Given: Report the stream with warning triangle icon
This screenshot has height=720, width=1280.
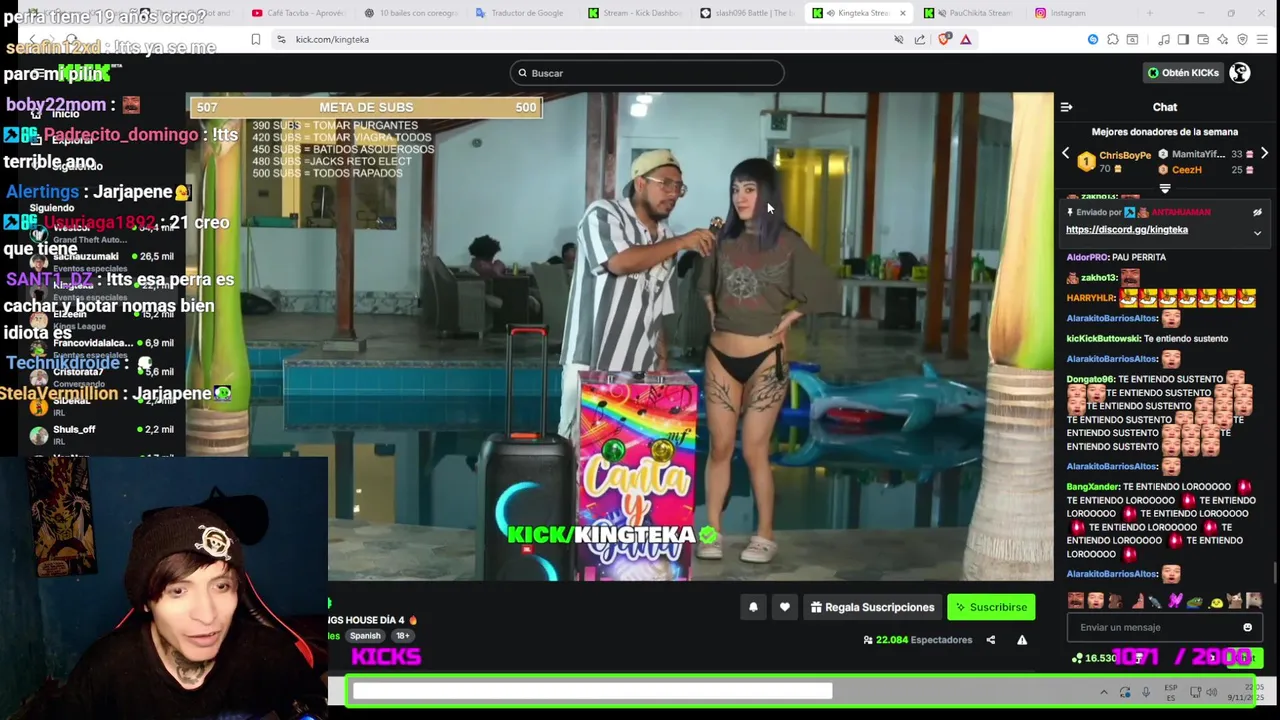Looking at the screenshot, I should click(x=1022, y=640).
